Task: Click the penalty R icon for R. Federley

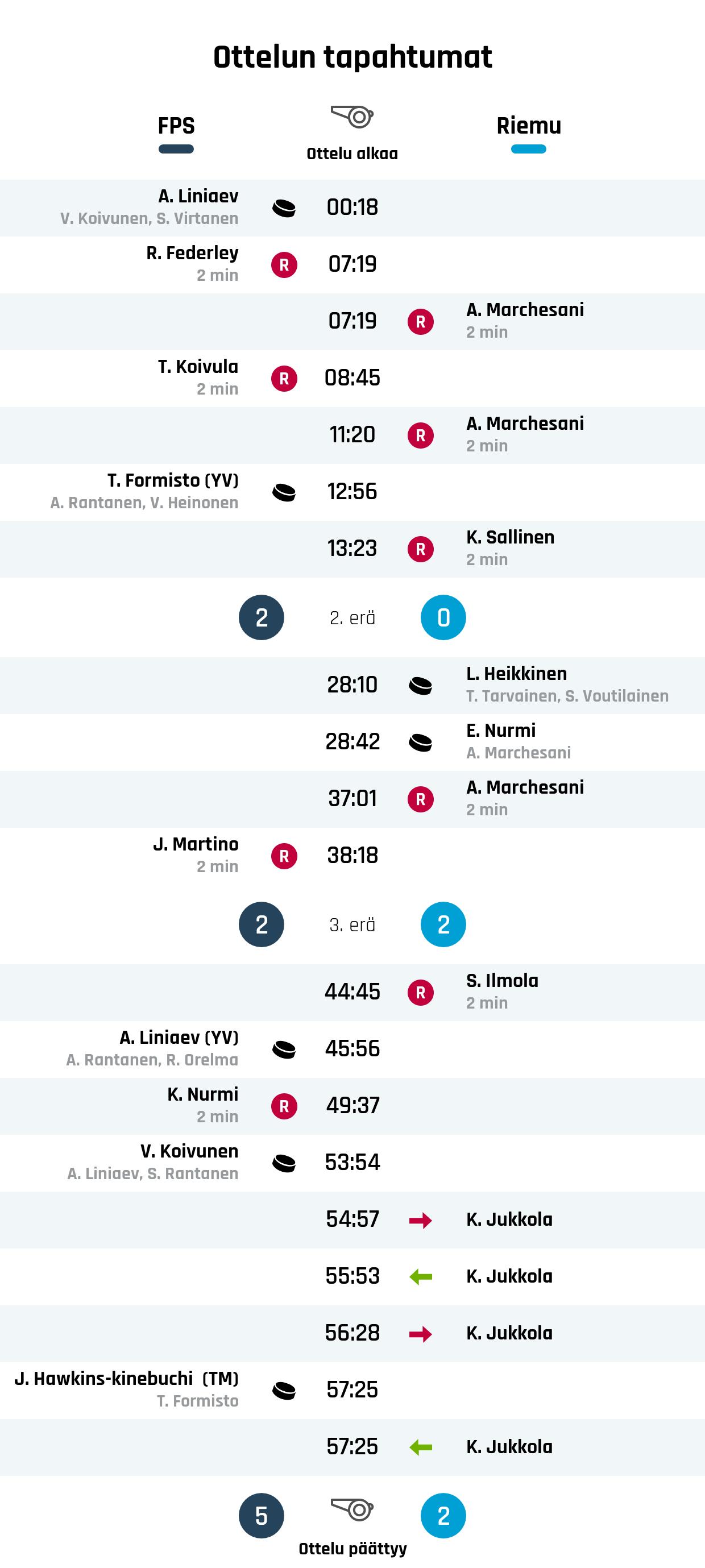Action: coord(284,265)
